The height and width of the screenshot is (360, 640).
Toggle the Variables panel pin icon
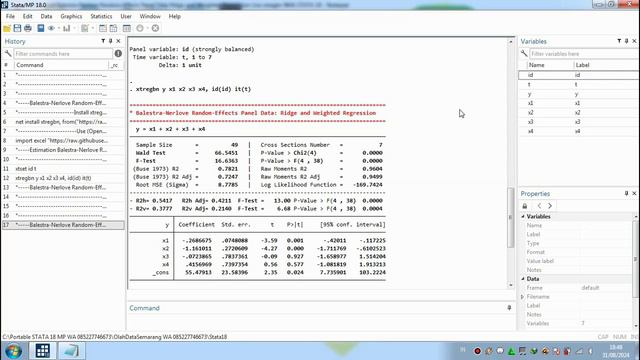[627, 41]
